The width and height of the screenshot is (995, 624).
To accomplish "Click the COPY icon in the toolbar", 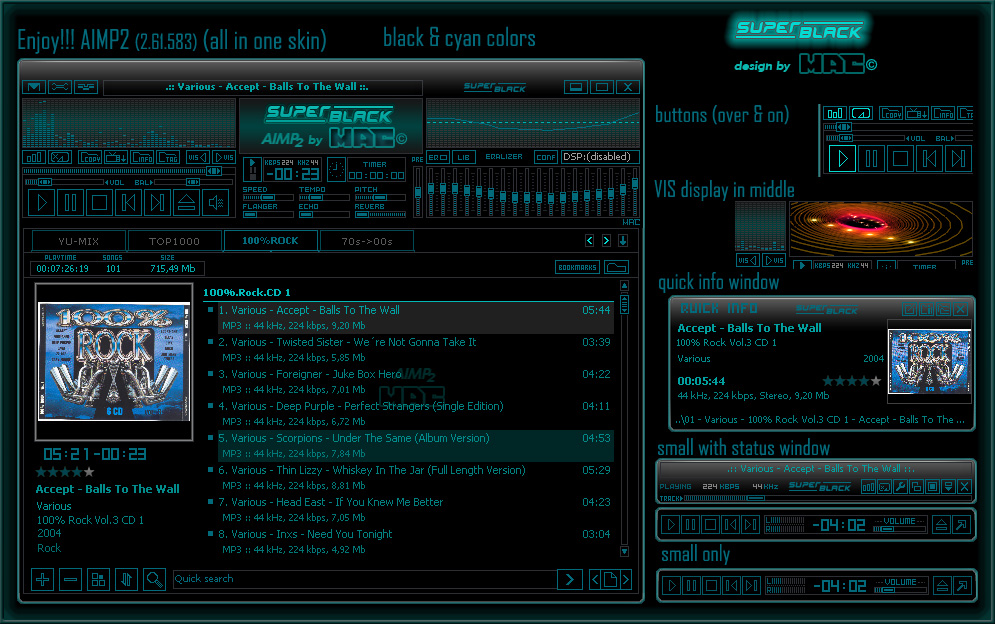I will 90,158.
